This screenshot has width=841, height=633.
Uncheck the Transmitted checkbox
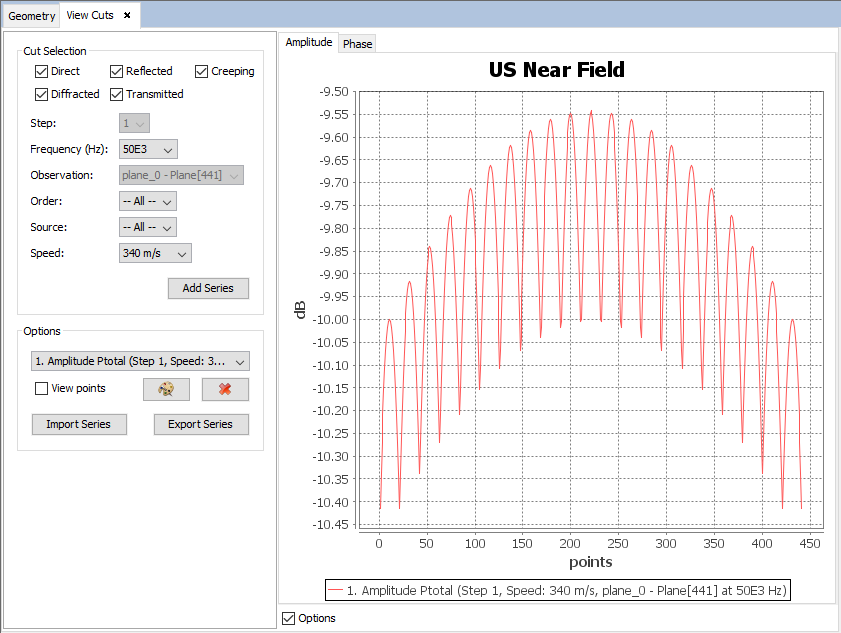click(x=116, y=94)
